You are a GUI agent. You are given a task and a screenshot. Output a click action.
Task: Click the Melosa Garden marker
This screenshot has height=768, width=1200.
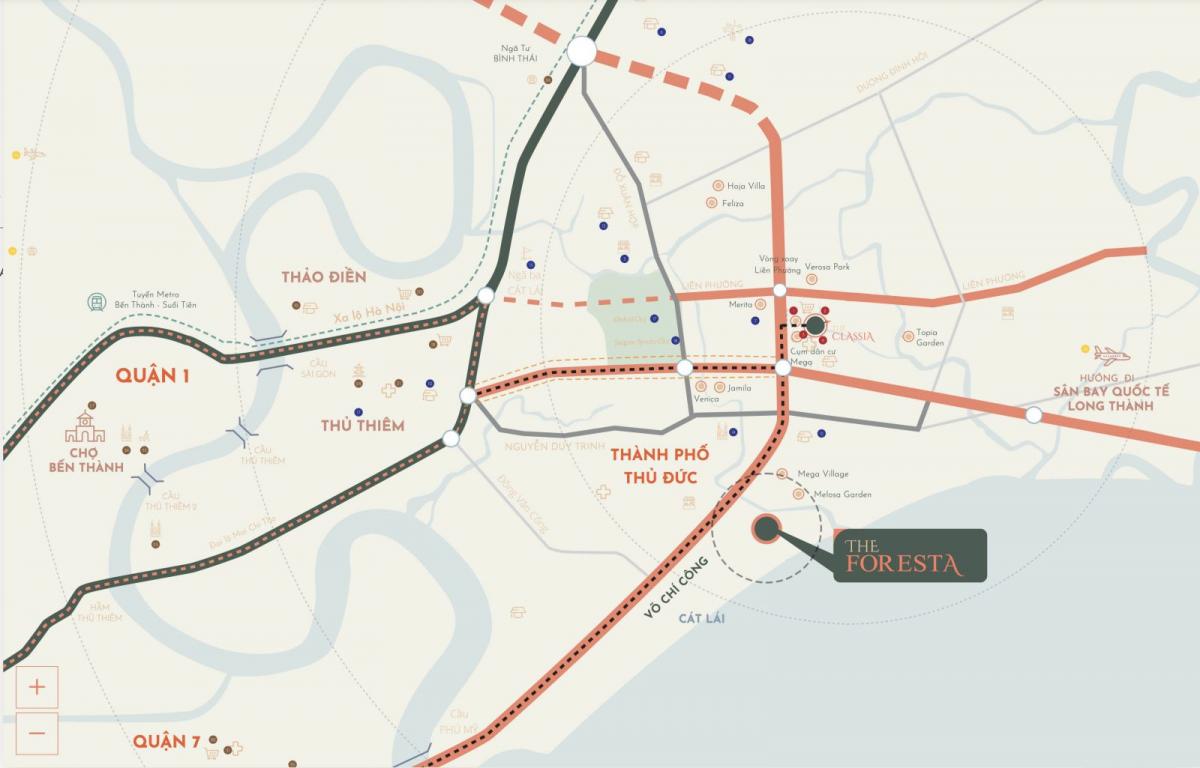coord(796,494)
